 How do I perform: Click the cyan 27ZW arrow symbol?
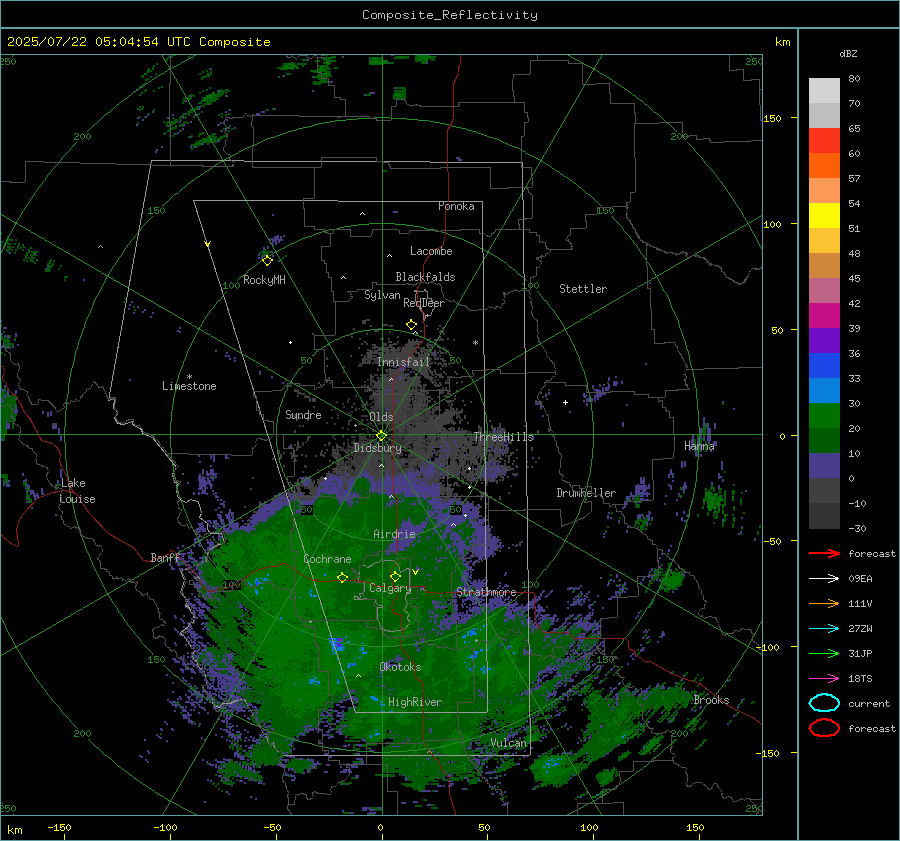tap(824, 629)
